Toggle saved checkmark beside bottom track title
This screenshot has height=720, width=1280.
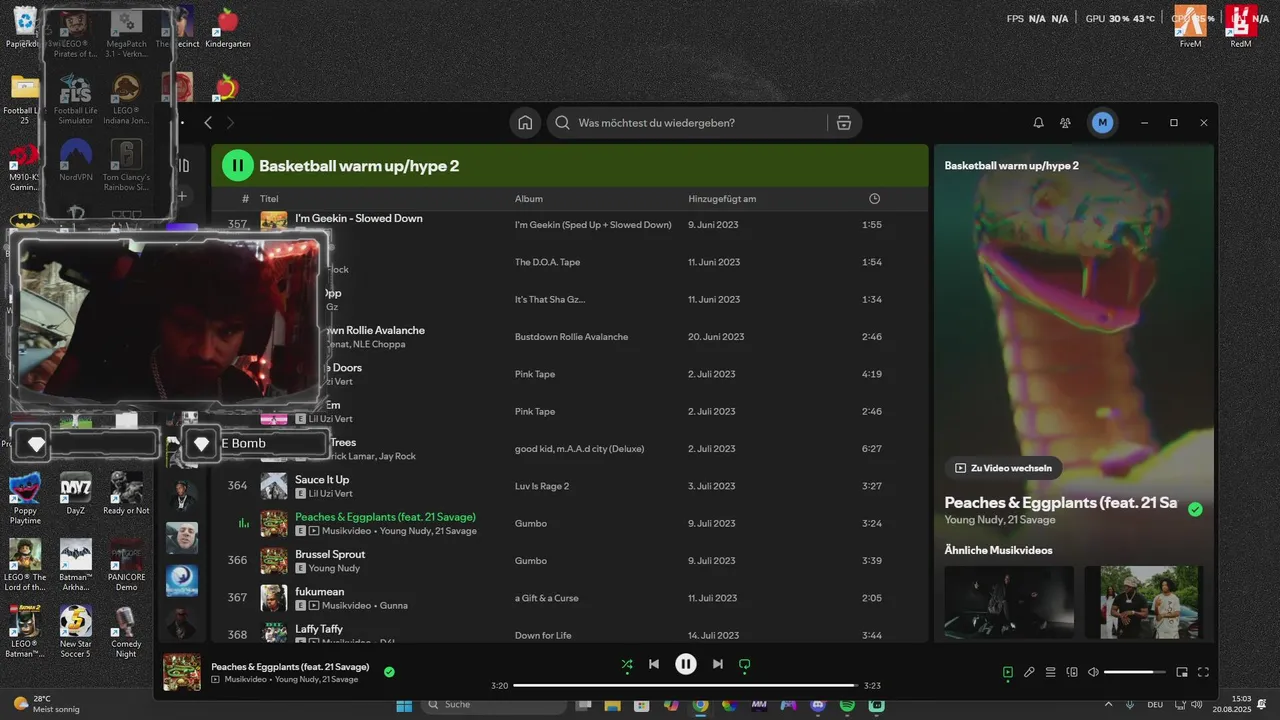(389, 672)
